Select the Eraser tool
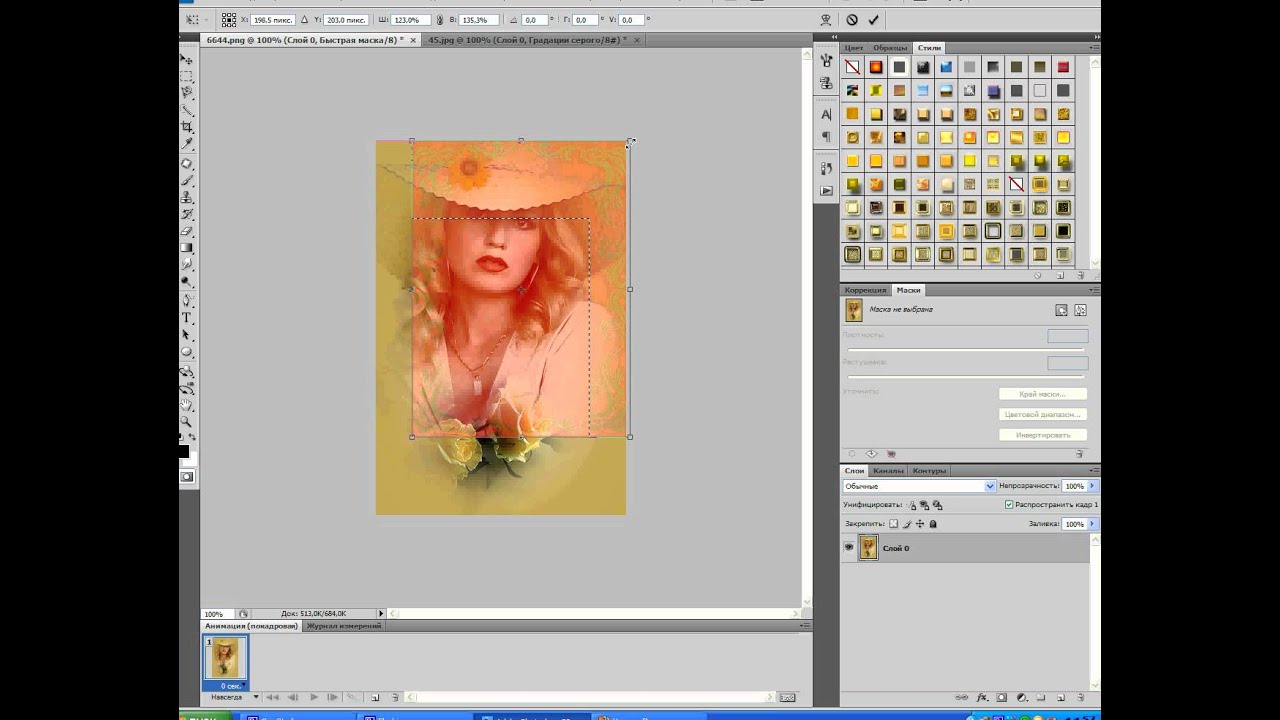Screen dimensions: 1280x720 pyautogui.click(x=187, y=231)
